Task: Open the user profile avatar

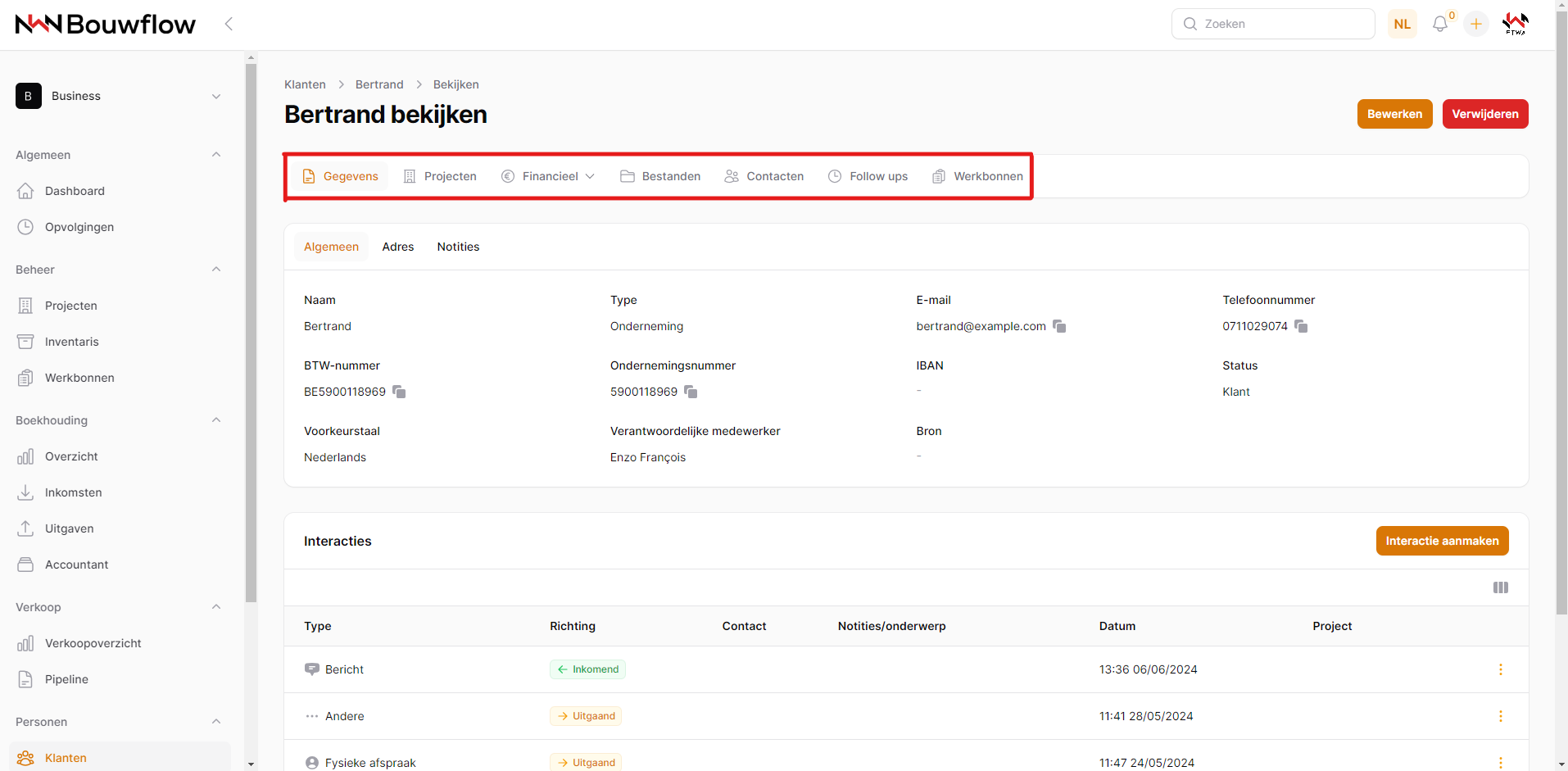Action: 1515,25
